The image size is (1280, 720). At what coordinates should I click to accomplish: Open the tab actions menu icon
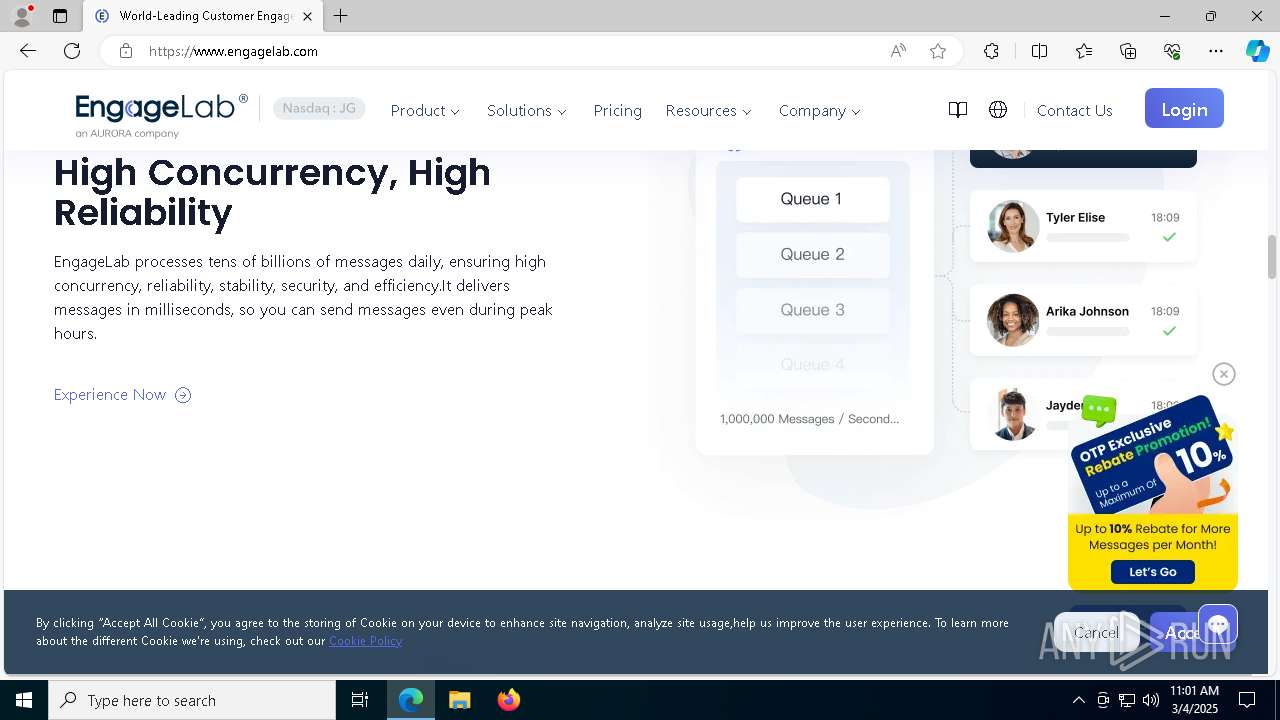60,16
